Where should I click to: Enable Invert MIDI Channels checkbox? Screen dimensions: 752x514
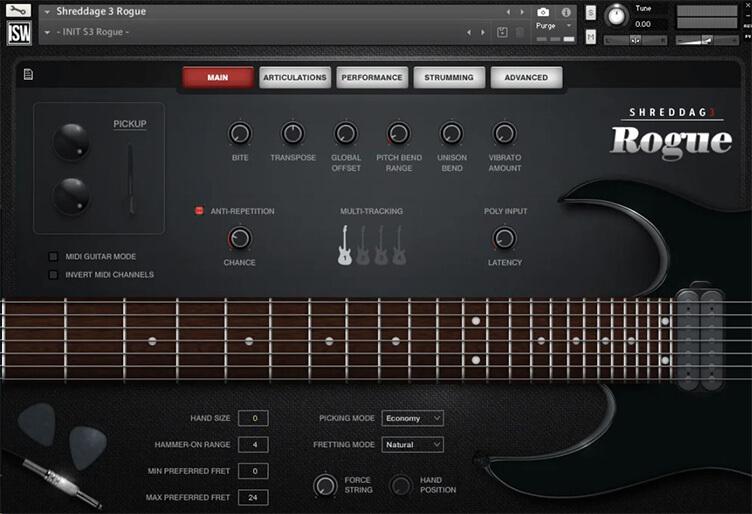click(x=53, y=275)
